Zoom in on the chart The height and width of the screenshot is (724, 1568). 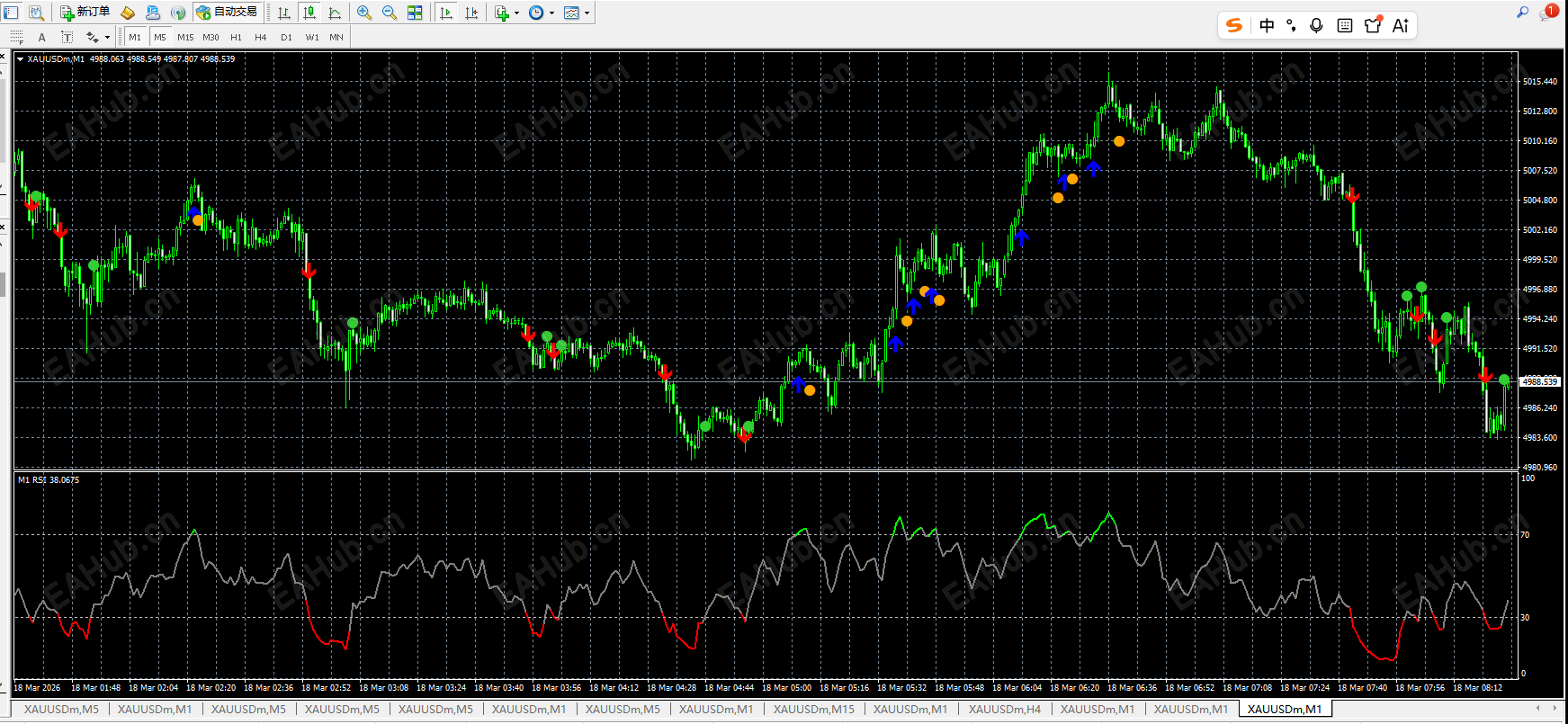point(364,13)
